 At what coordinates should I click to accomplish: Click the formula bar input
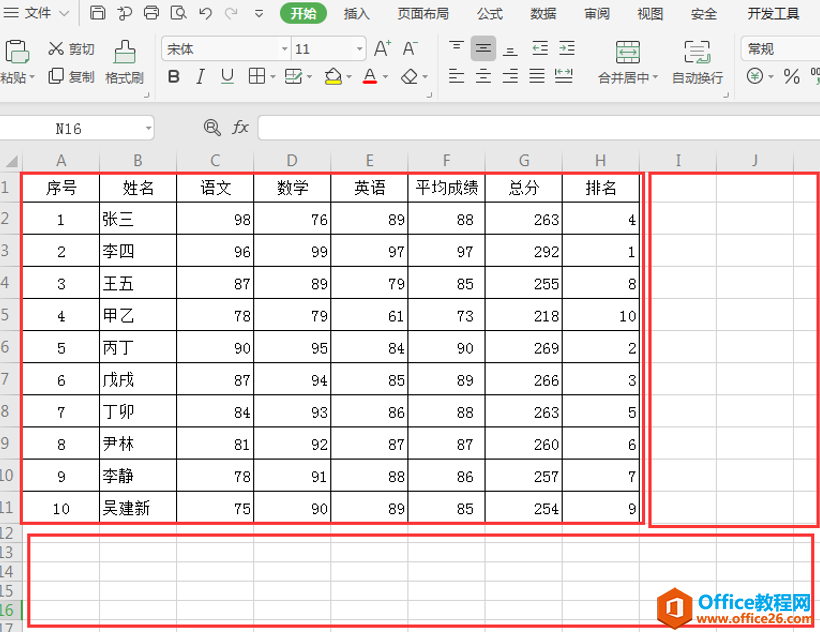click(x=539, y=128)
